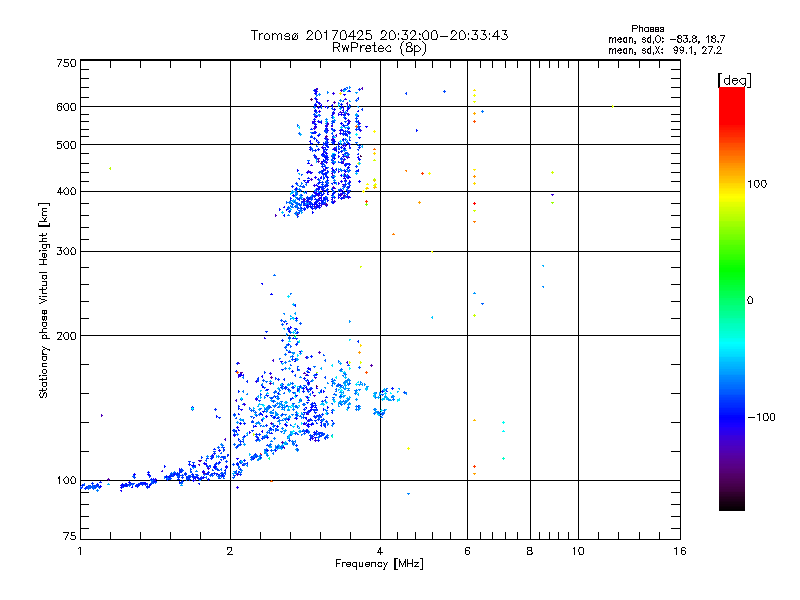The width and height of the screenshot is (800, 600).
Task: Click the x-axis tick label '10'
Action: [x=578, y=551]
